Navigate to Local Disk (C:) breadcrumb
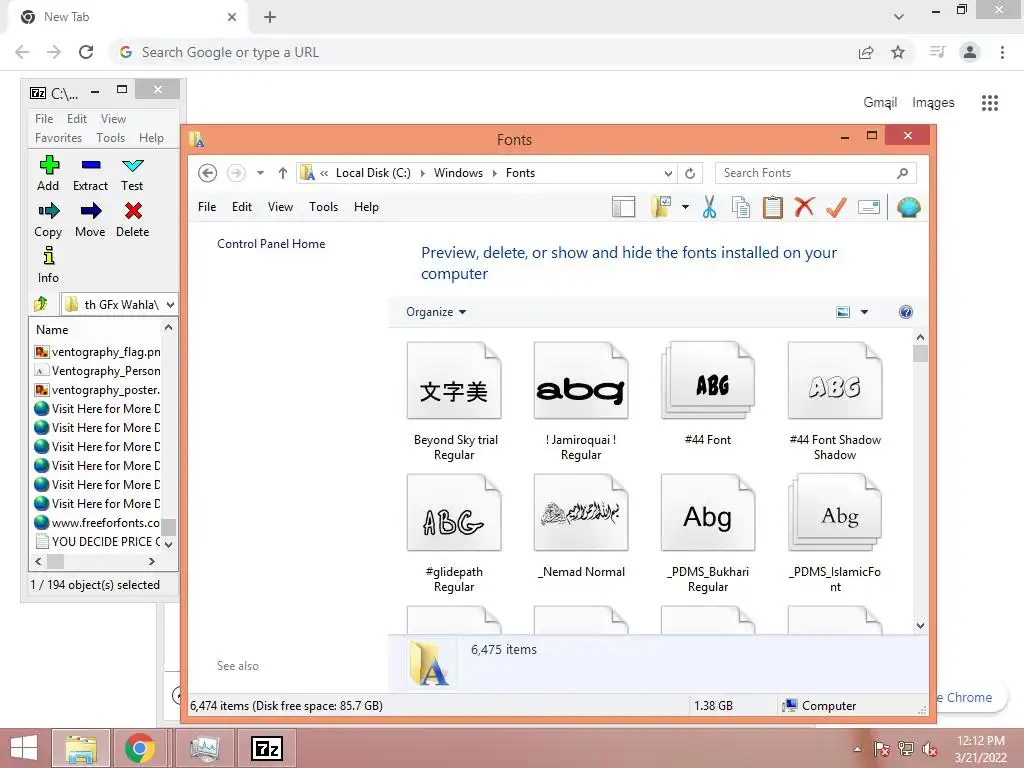The image size is (1024, 768). pyautogui.click(x=373, y=173)
